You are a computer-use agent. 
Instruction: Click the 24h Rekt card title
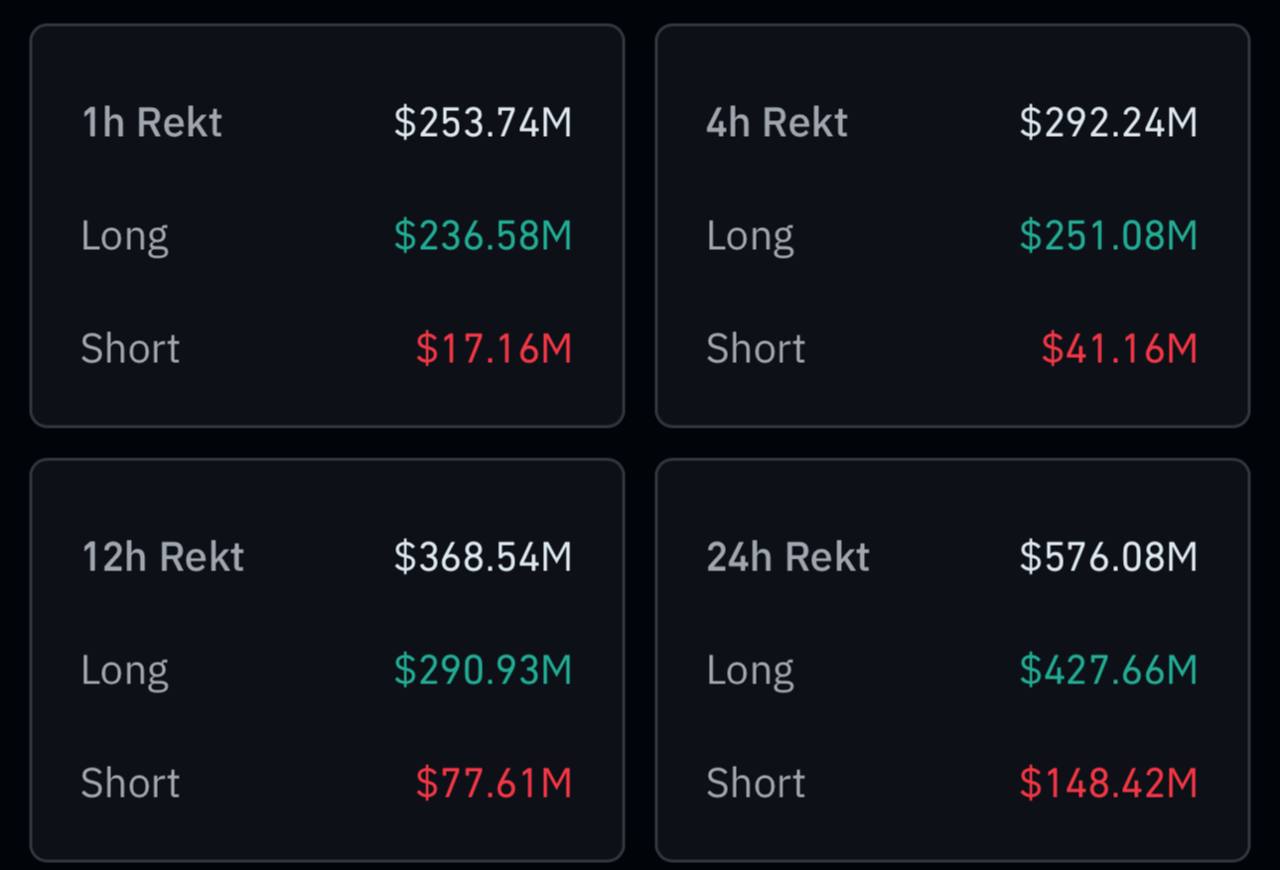coord(788,557)
